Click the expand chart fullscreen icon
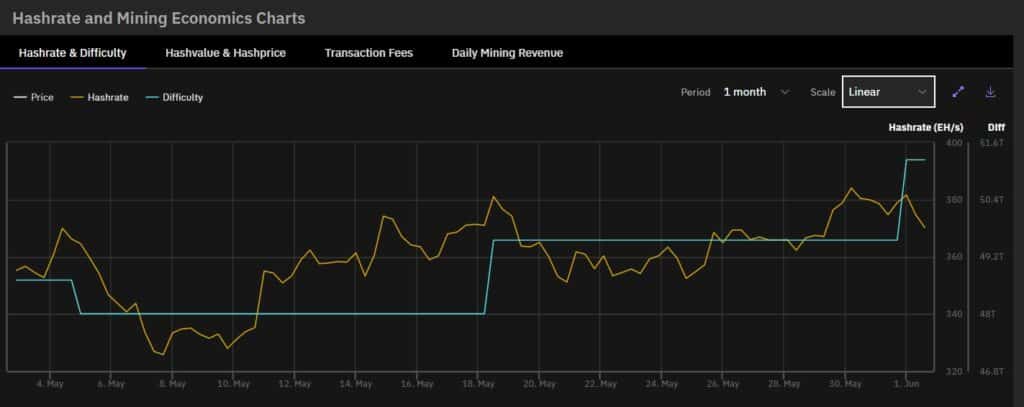 [x=958, y=91]
